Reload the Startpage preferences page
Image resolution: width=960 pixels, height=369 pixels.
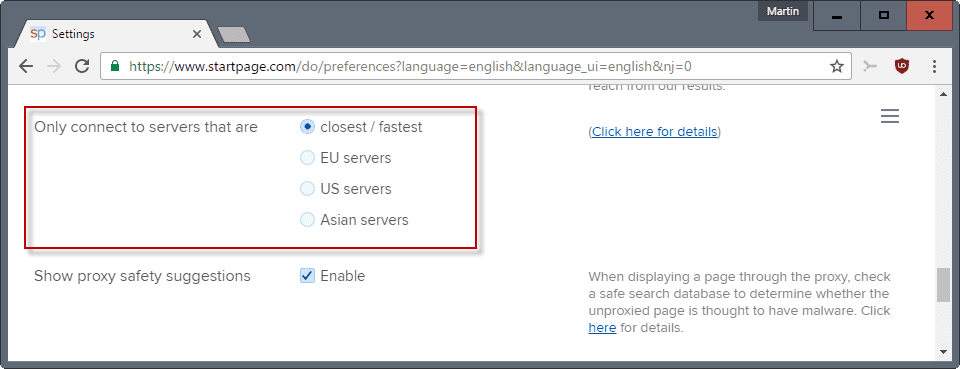83,66
